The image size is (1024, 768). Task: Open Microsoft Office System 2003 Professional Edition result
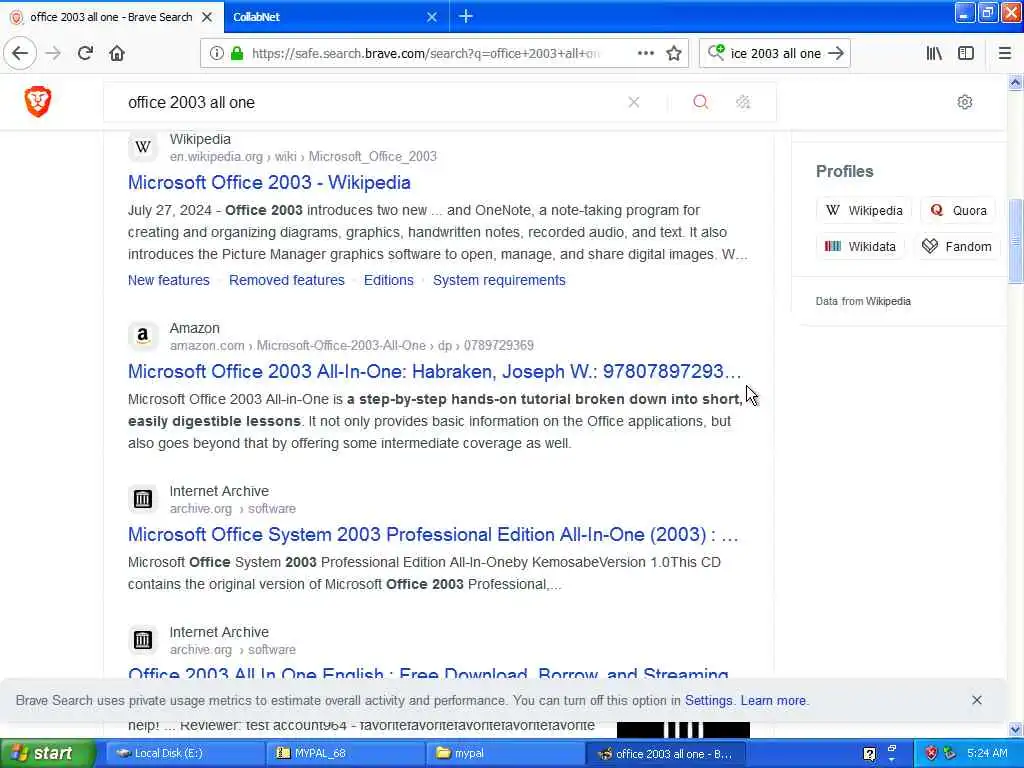pos(433,535)
